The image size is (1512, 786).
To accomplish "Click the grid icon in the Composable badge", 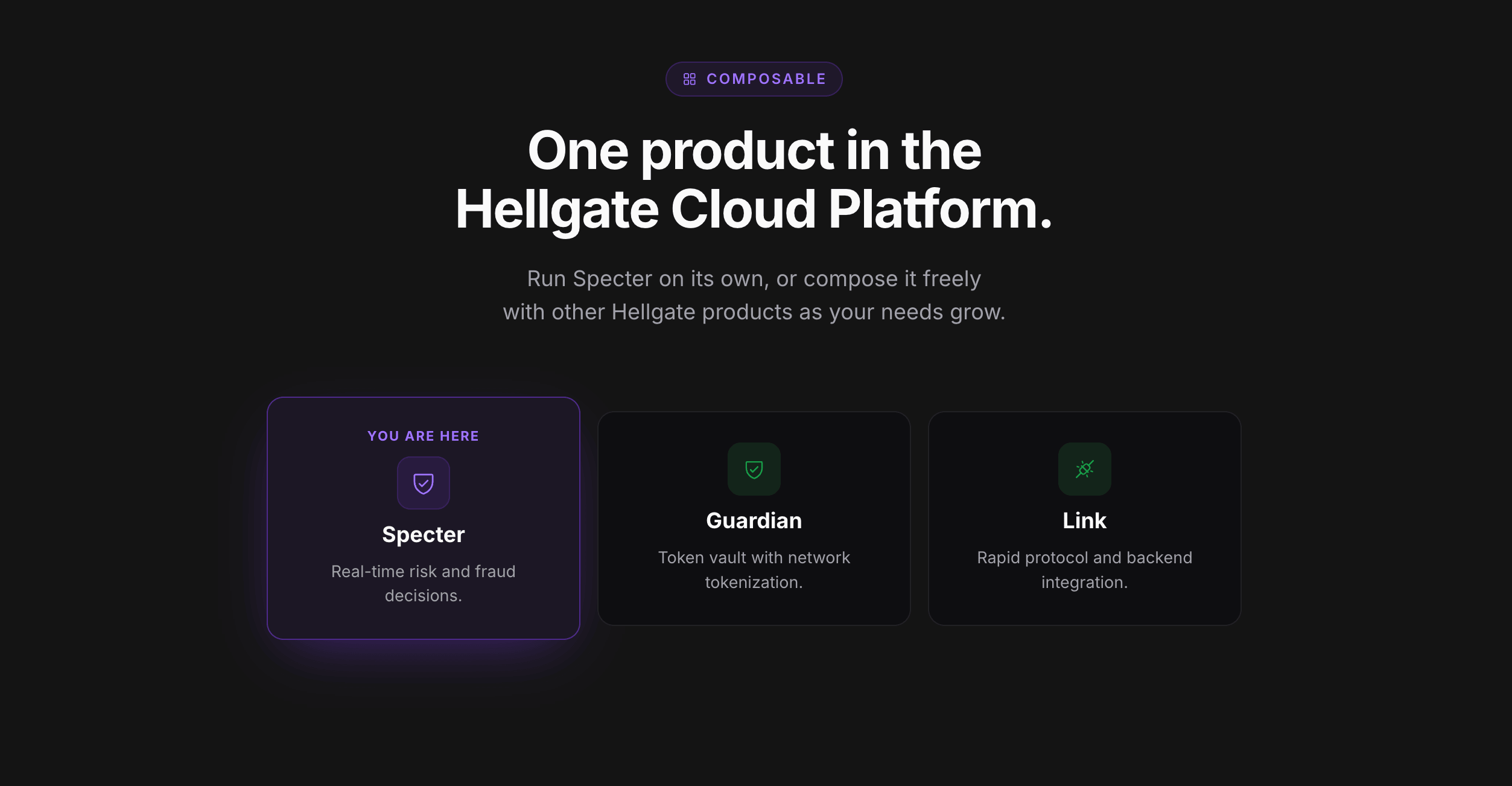I will point(690,79).
